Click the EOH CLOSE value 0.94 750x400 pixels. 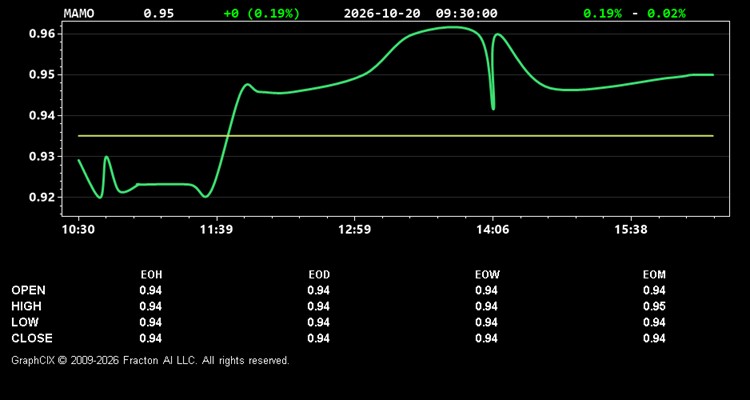coord(151,338)
